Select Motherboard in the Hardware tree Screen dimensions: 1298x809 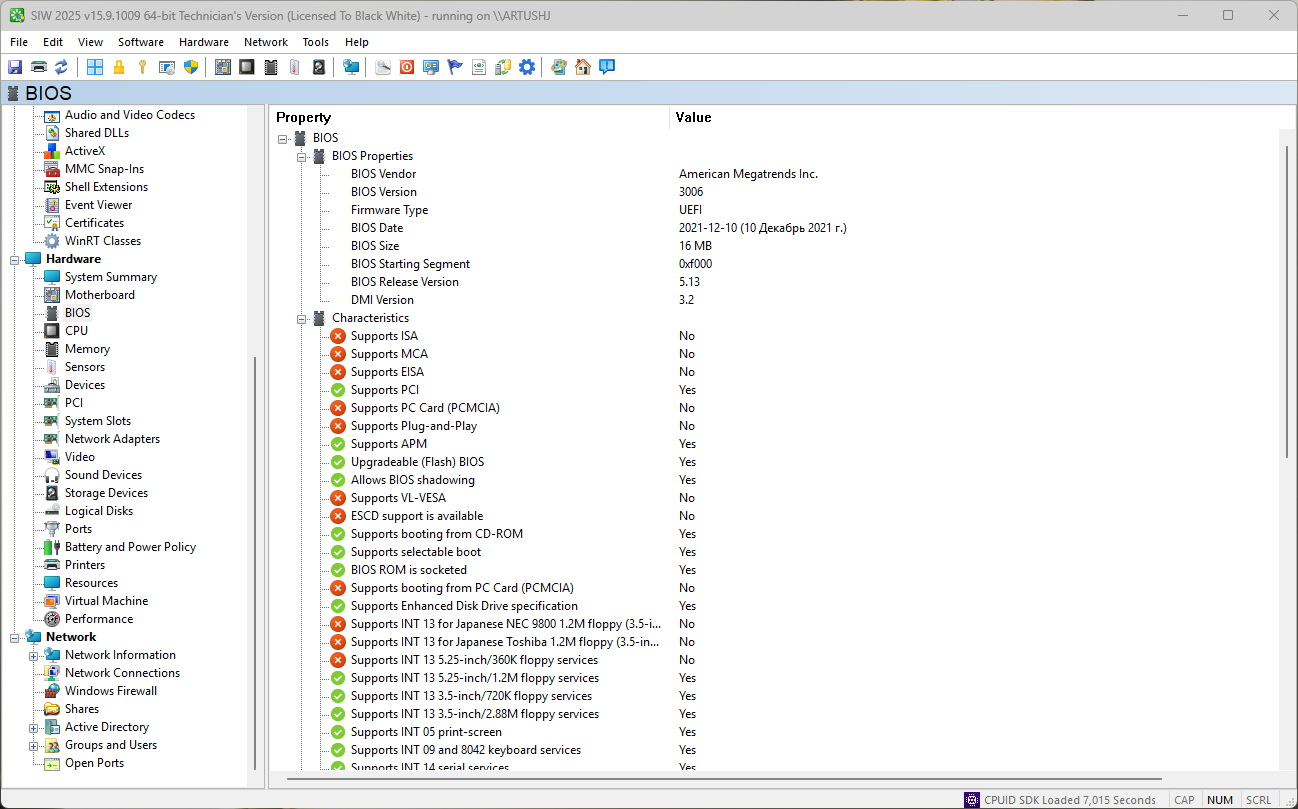coord(99,295)
